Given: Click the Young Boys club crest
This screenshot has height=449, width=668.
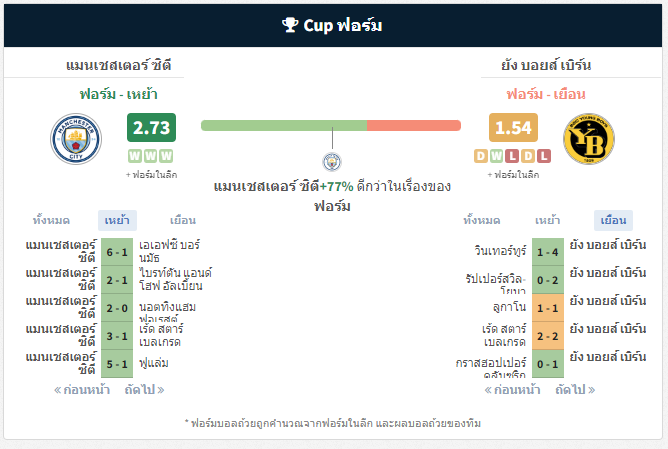Looking at the screenshot, I should (x=589, y=139).
